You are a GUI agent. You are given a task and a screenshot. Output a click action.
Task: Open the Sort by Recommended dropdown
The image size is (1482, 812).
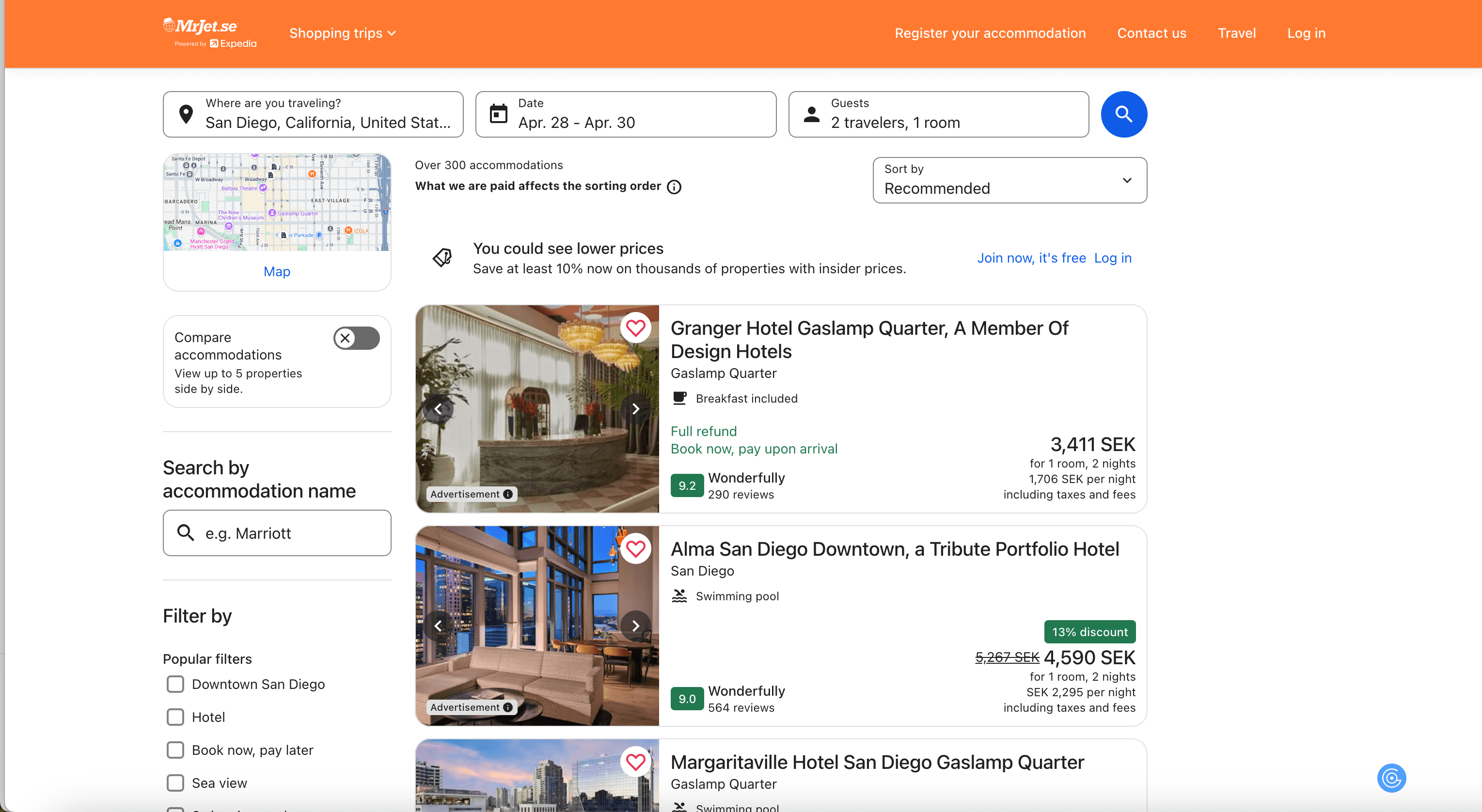coord(1009,181)
